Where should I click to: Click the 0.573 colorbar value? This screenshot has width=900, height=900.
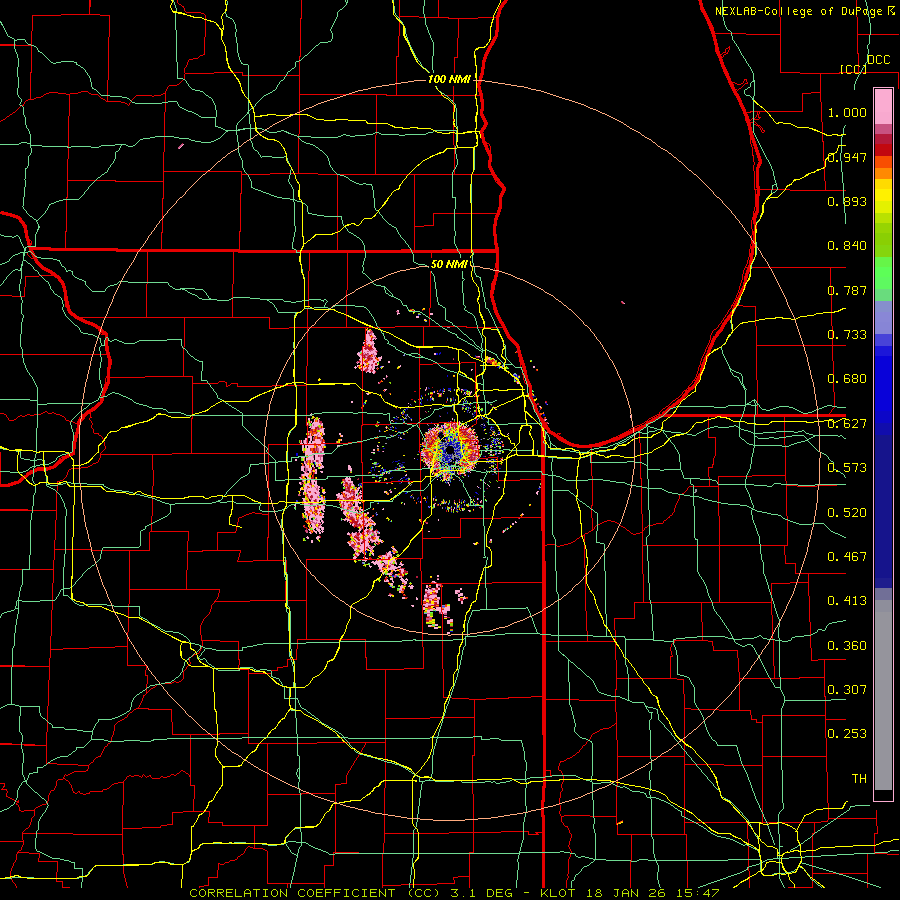(x=847, y=468)
